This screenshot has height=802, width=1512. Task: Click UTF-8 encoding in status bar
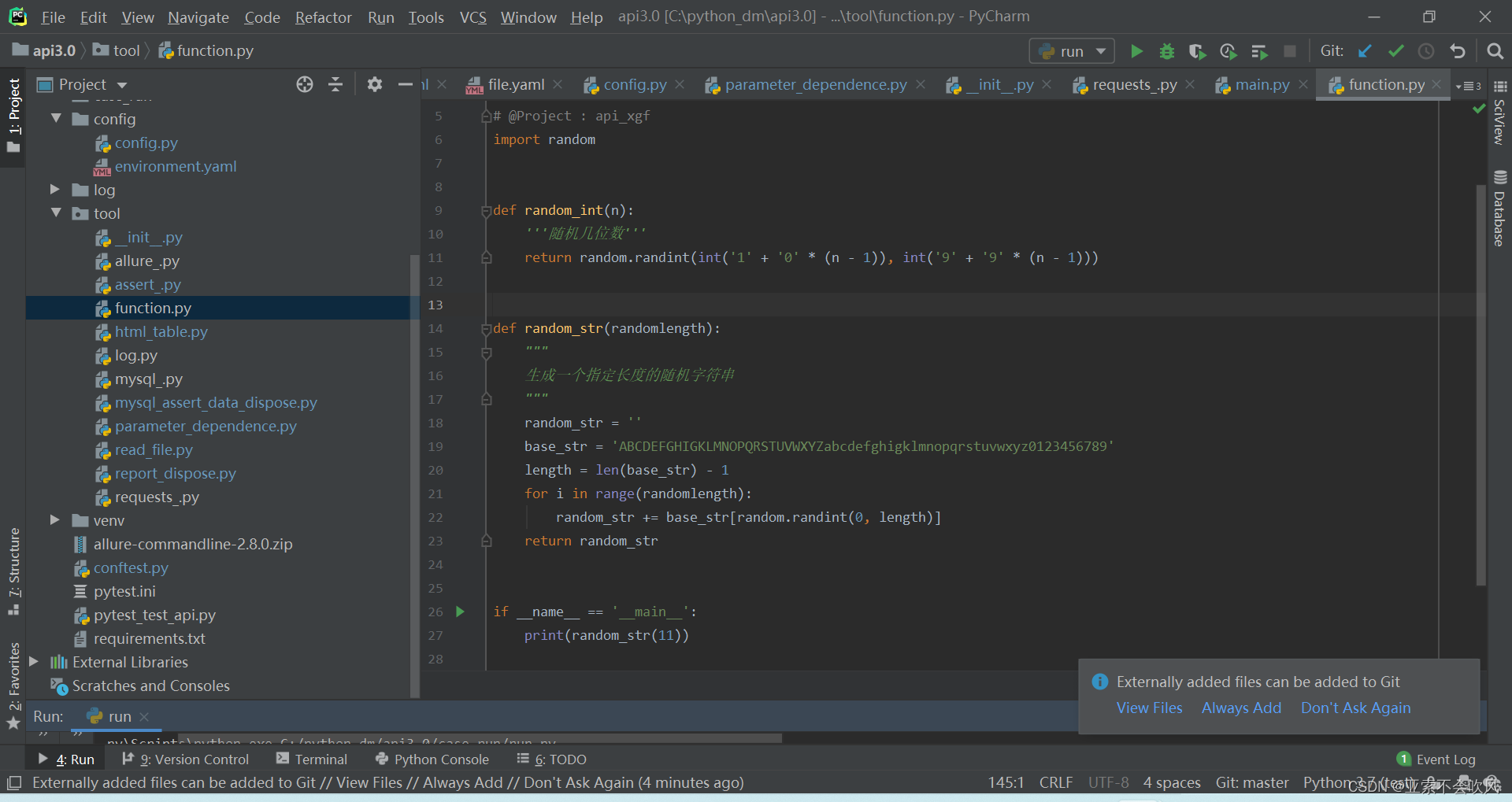[1108, 782]
